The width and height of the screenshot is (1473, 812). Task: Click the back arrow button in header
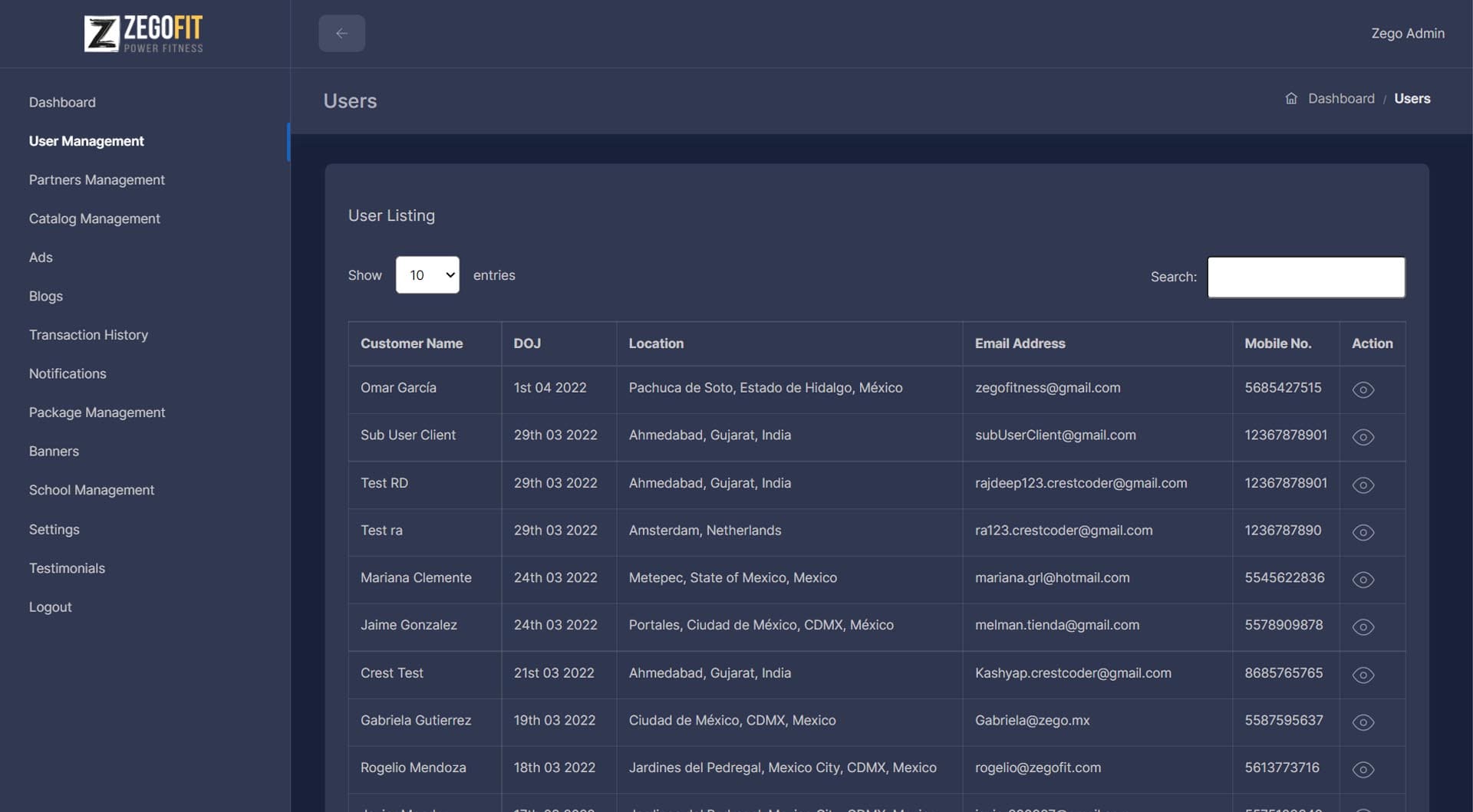click(x=341, y=34)
